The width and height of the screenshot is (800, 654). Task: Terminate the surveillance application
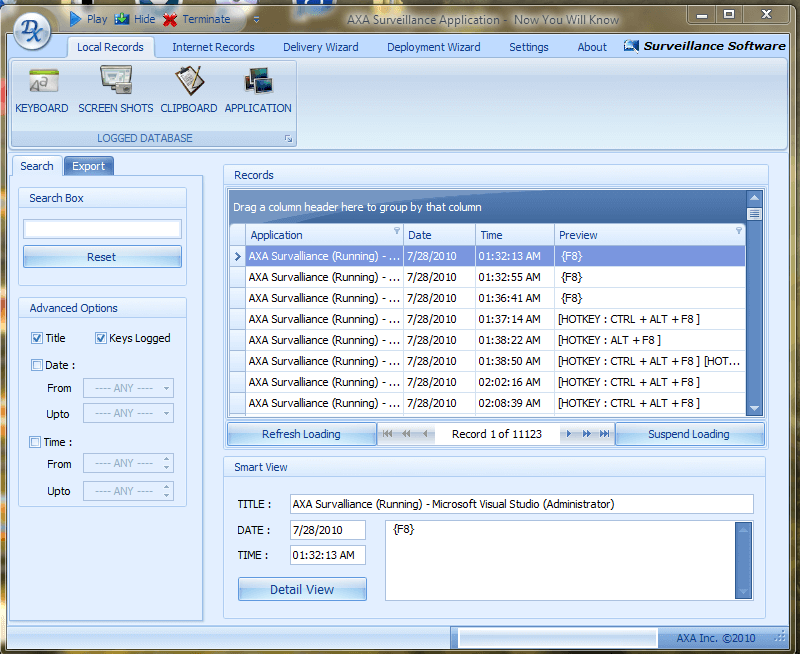(x=197, y=19)
